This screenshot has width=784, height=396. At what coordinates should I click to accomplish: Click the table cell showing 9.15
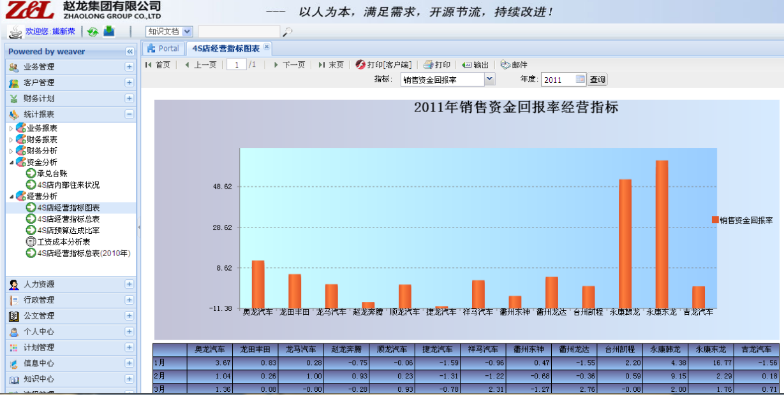(666, 376)
